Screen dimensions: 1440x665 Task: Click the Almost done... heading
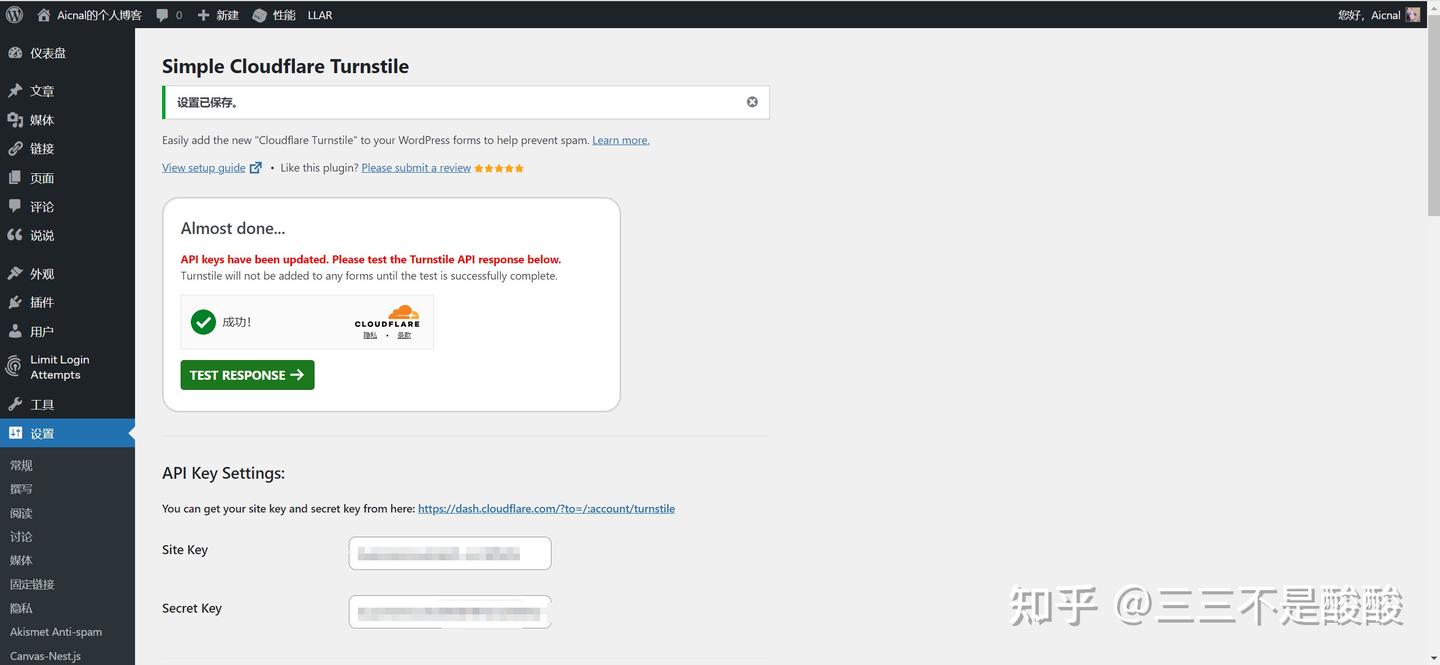coord(232,228)
